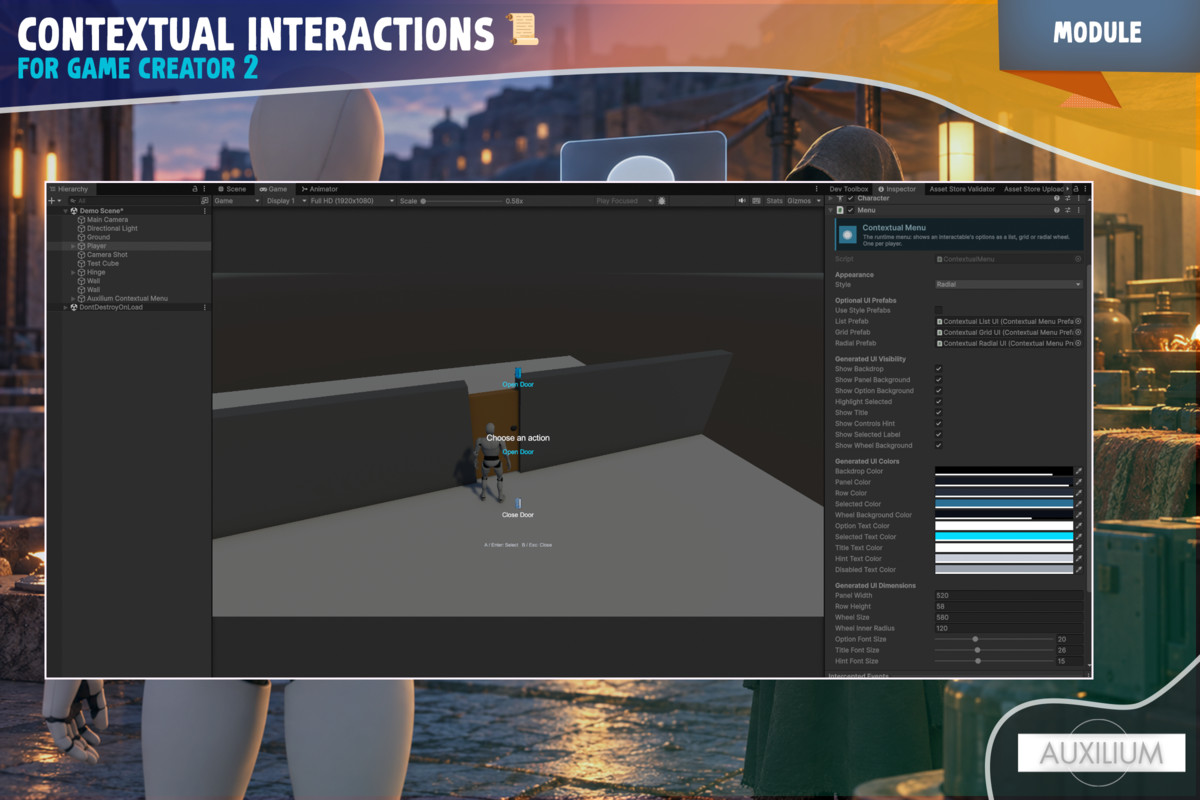1200x800 pixels.
Task: Open the Dev Toolbox tab
Action: tap(849, 189)
